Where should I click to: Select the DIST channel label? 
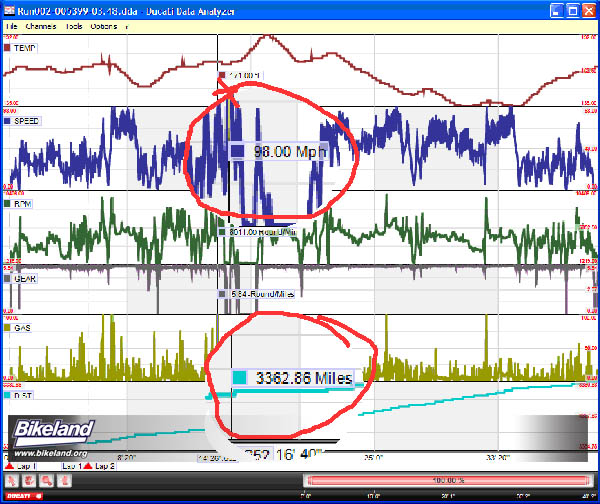coord(25,396)
